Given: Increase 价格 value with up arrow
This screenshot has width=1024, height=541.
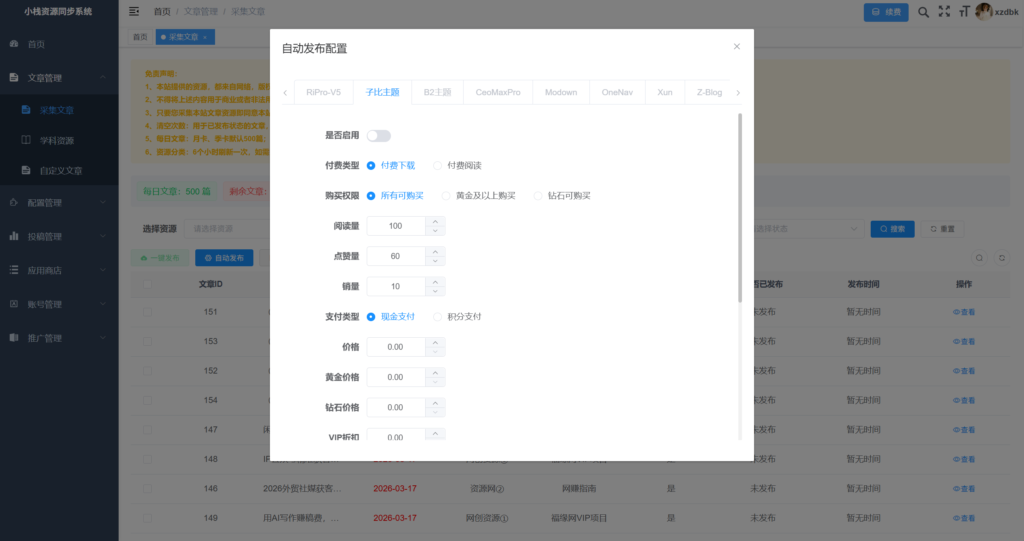Looking at the screenshot, I should coord(435,342).
